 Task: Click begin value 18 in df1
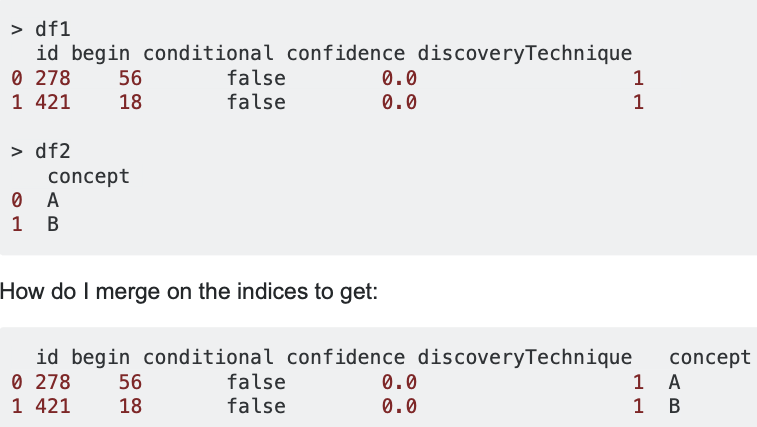click(x=130, y=102)
